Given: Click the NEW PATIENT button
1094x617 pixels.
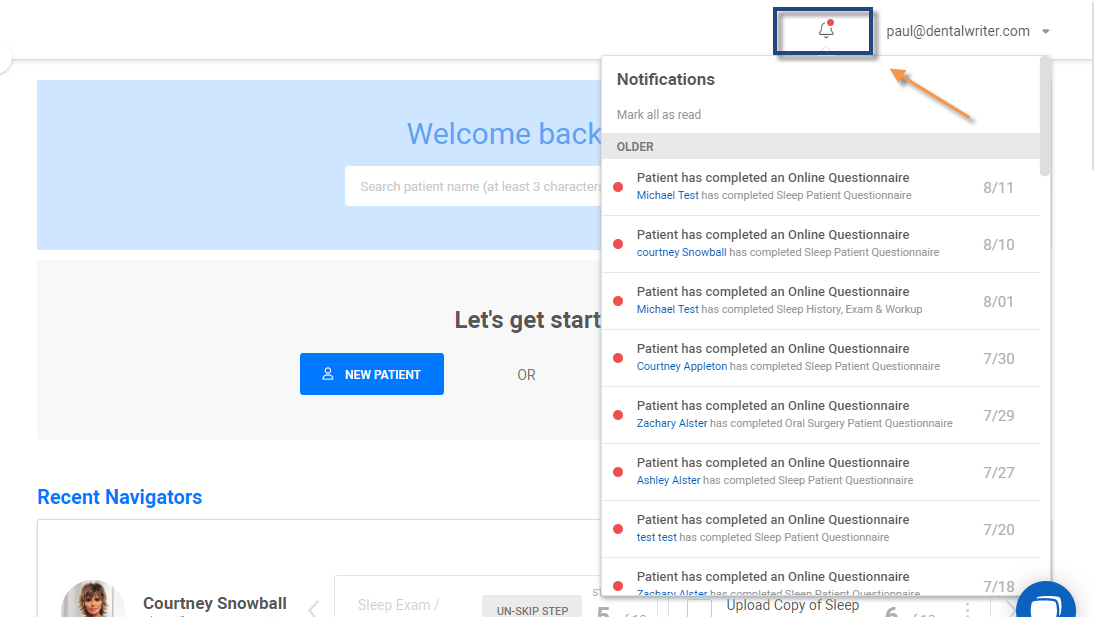Looking at the screenshot, I should (x=372, y=374).
